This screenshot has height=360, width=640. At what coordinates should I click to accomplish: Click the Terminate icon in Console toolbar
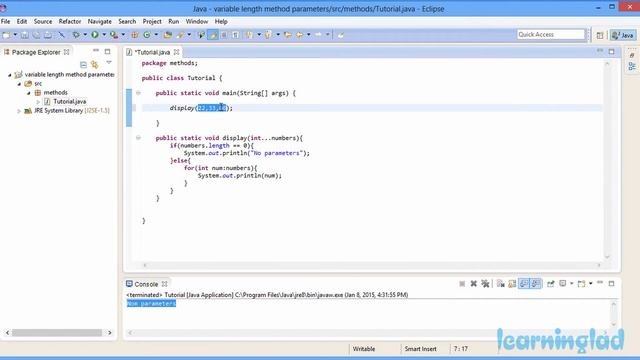462,284
